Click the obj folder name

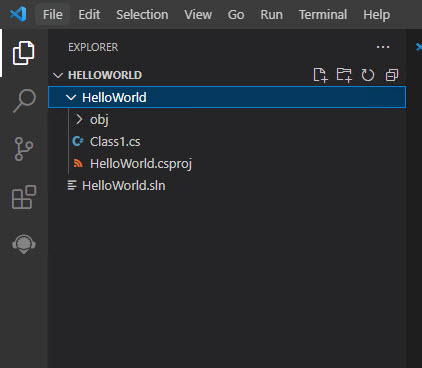click(99, 120)
